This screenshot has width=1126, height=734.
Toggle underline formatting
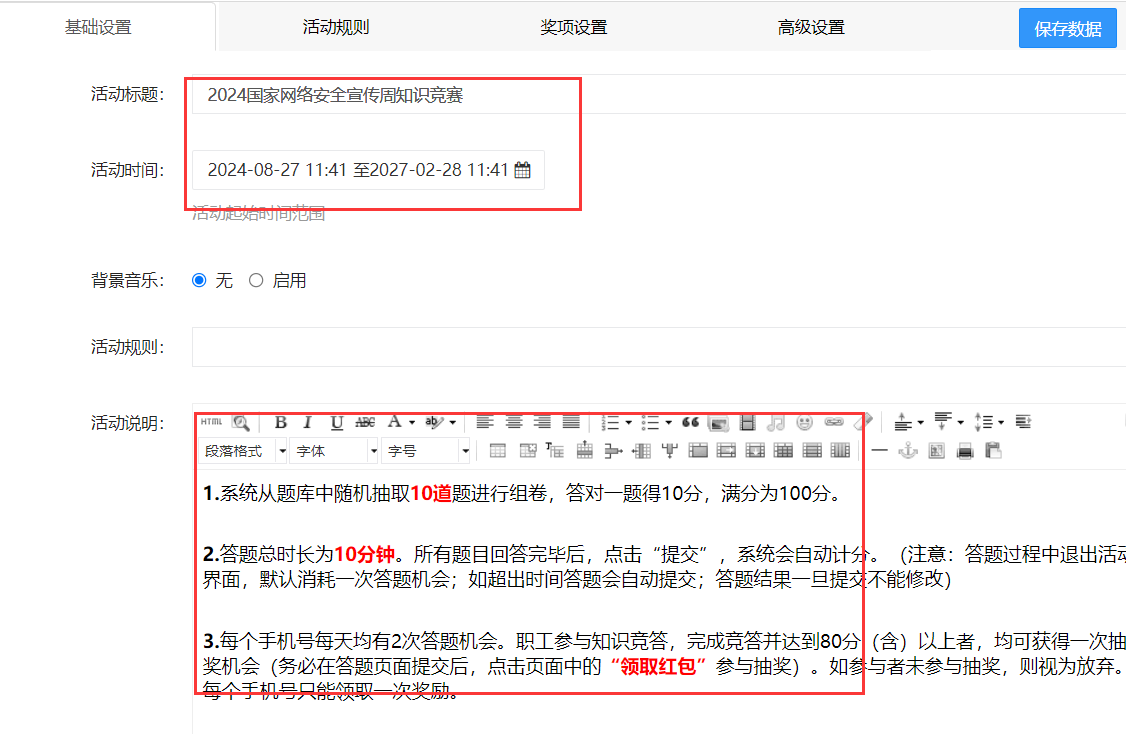(336, 422)
